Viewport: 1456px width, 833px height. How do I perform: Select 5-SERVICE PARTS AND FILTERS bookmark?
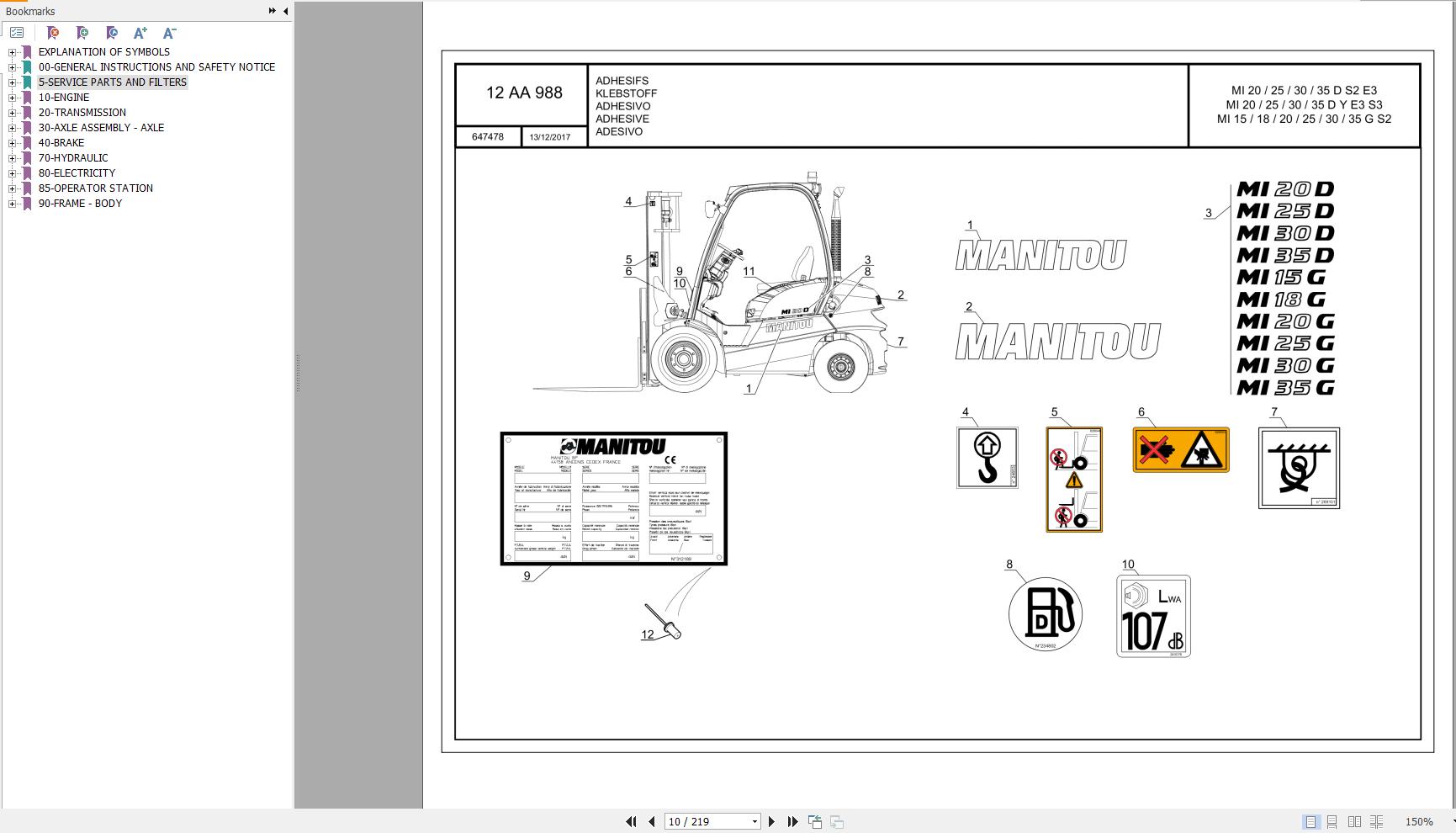click(112, 82)
